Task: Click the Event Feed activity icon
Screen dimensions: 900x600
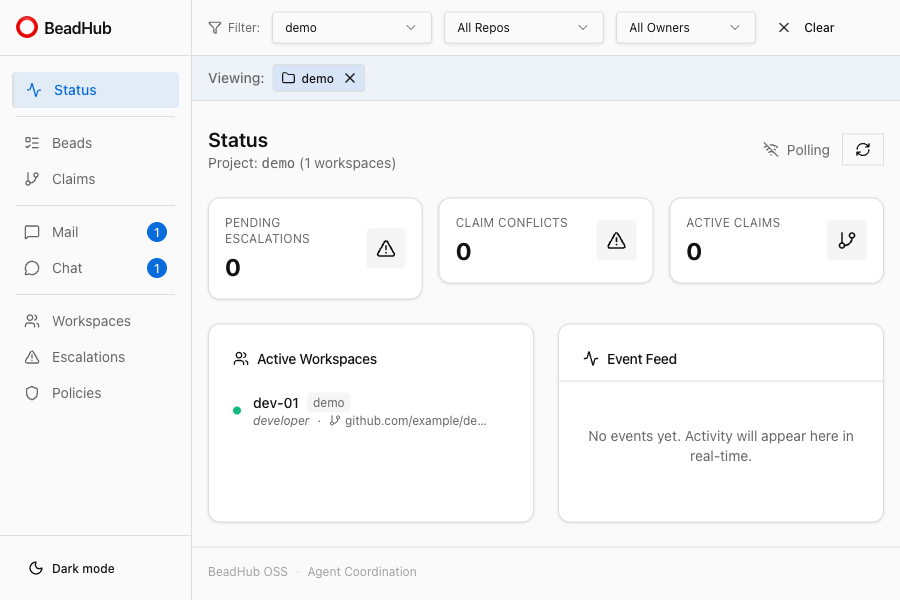Action: tap(591, 359)
